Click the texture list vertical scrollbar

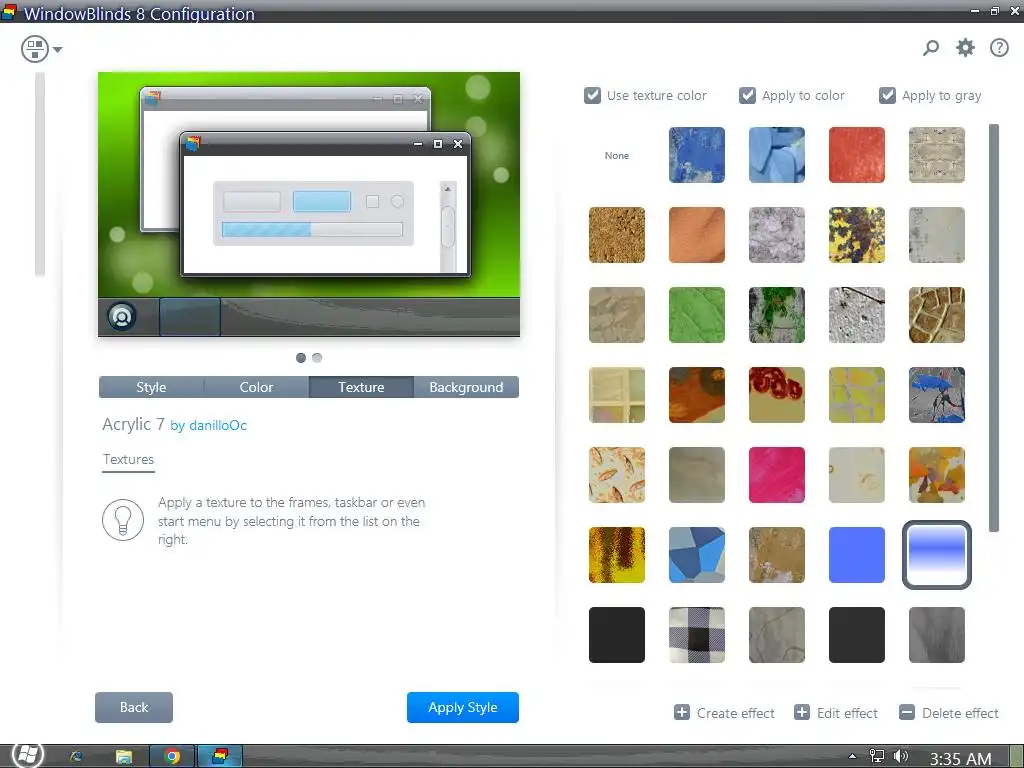click(994, 328)
